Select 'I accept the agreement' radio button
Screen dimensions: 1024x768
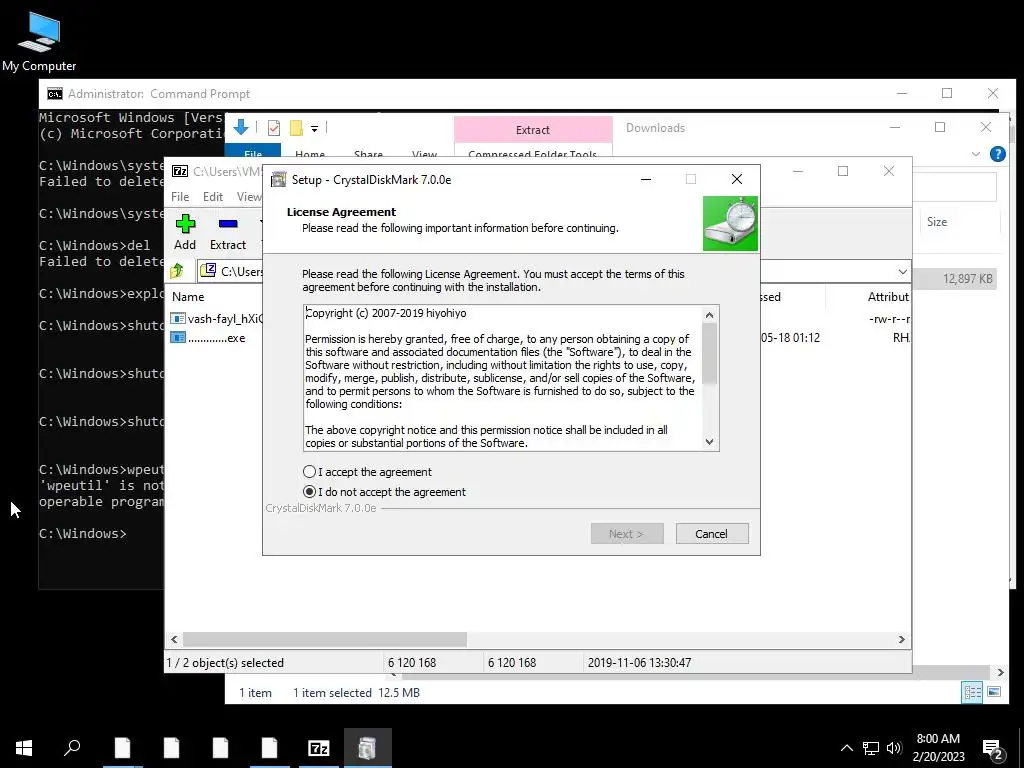coord(310,472)
